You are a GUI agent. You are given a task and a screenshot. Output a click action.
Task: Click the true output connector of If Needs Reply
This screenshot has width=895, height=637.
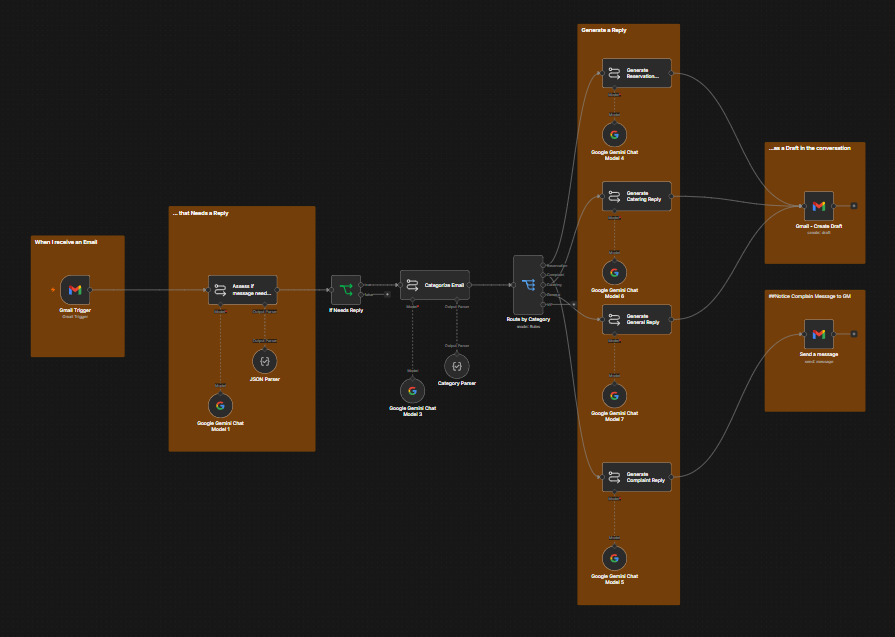click(361, 285)
